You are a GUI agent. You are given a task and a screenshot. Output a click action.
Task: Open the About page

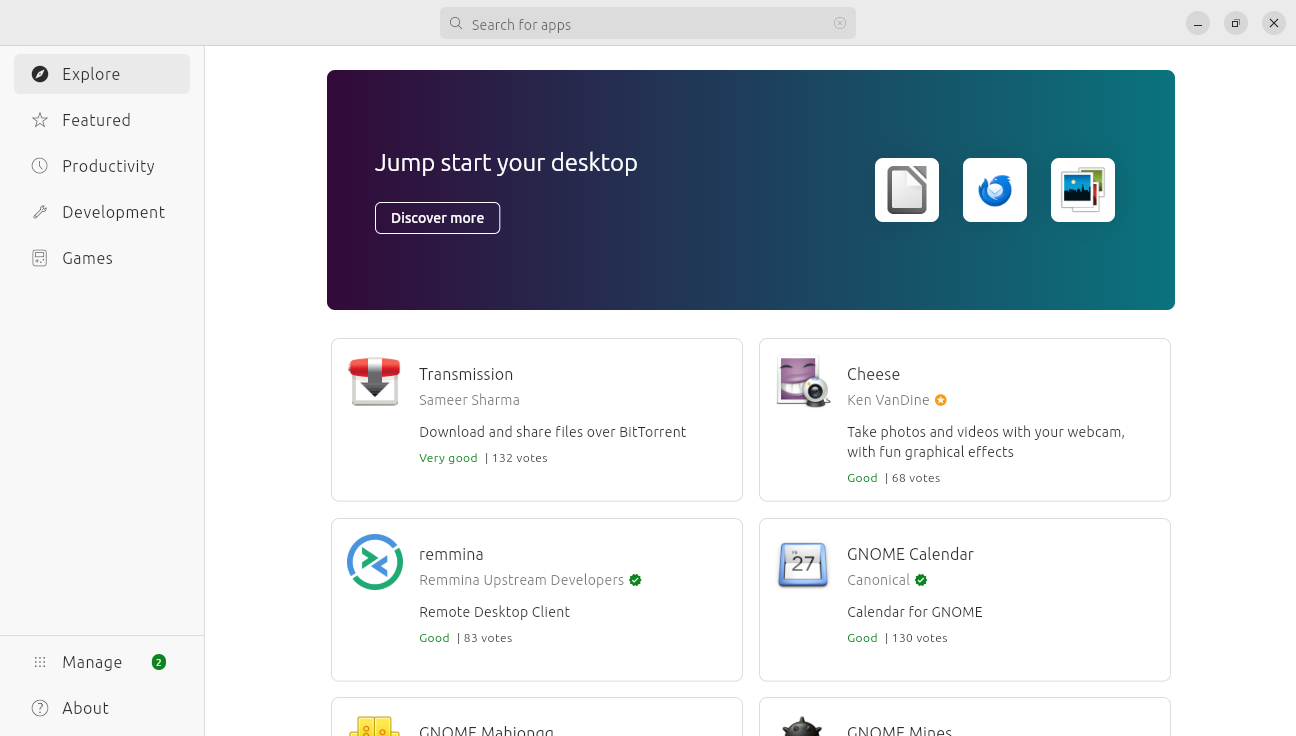(102, 708)
